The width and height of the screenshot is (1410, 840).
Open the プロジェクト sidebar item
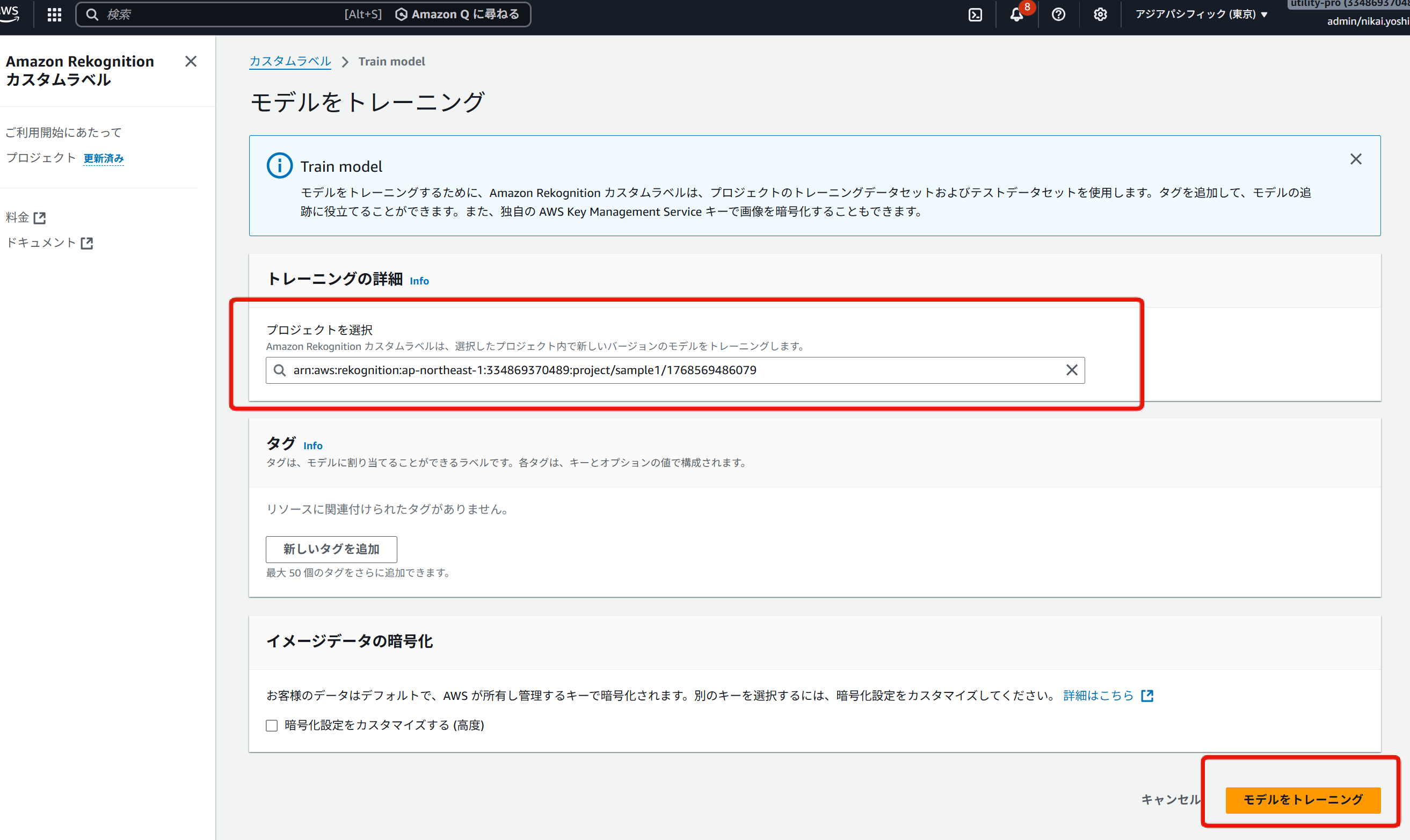41,158
